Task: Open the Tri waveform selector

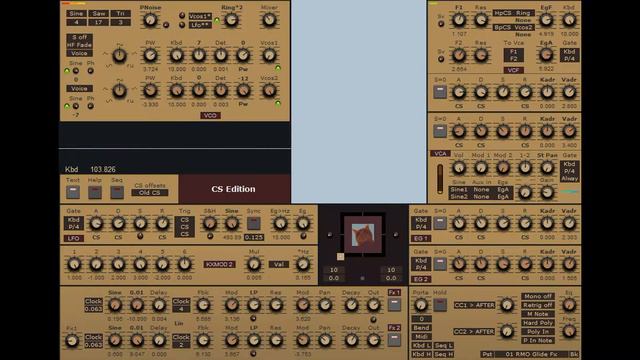Action: (120, 13)
